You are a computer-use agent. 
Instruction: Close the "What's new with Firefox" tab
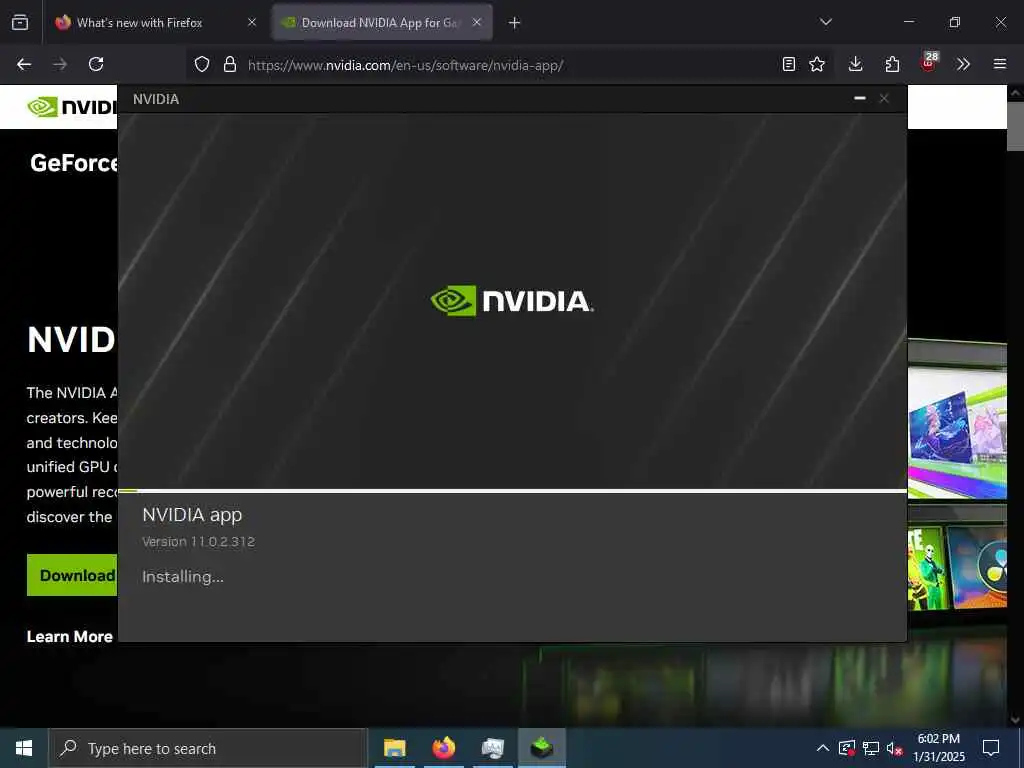point(252,22)
